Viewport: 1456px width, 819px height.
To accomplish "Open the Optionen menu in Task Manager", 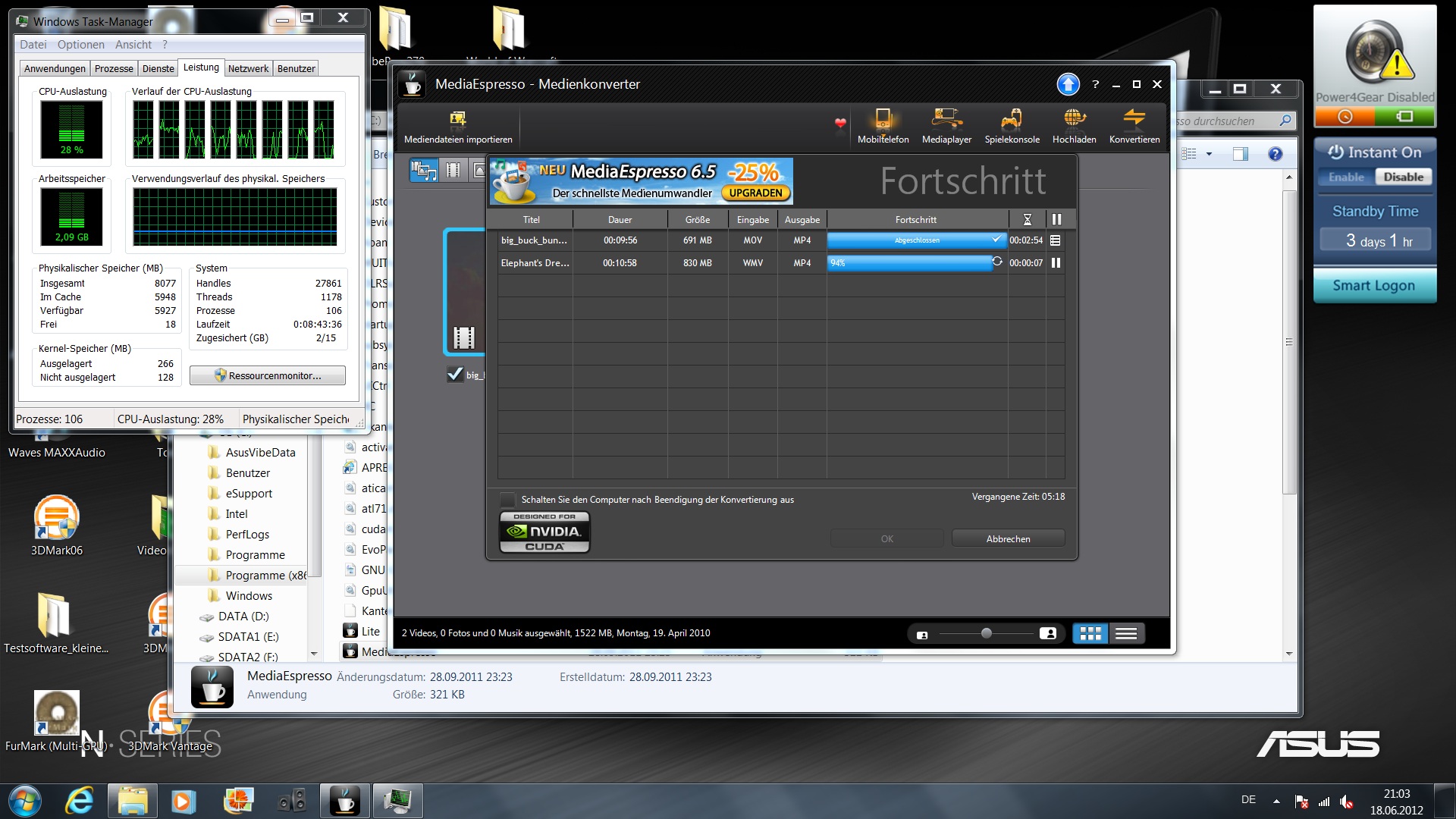I will point(80,45).
